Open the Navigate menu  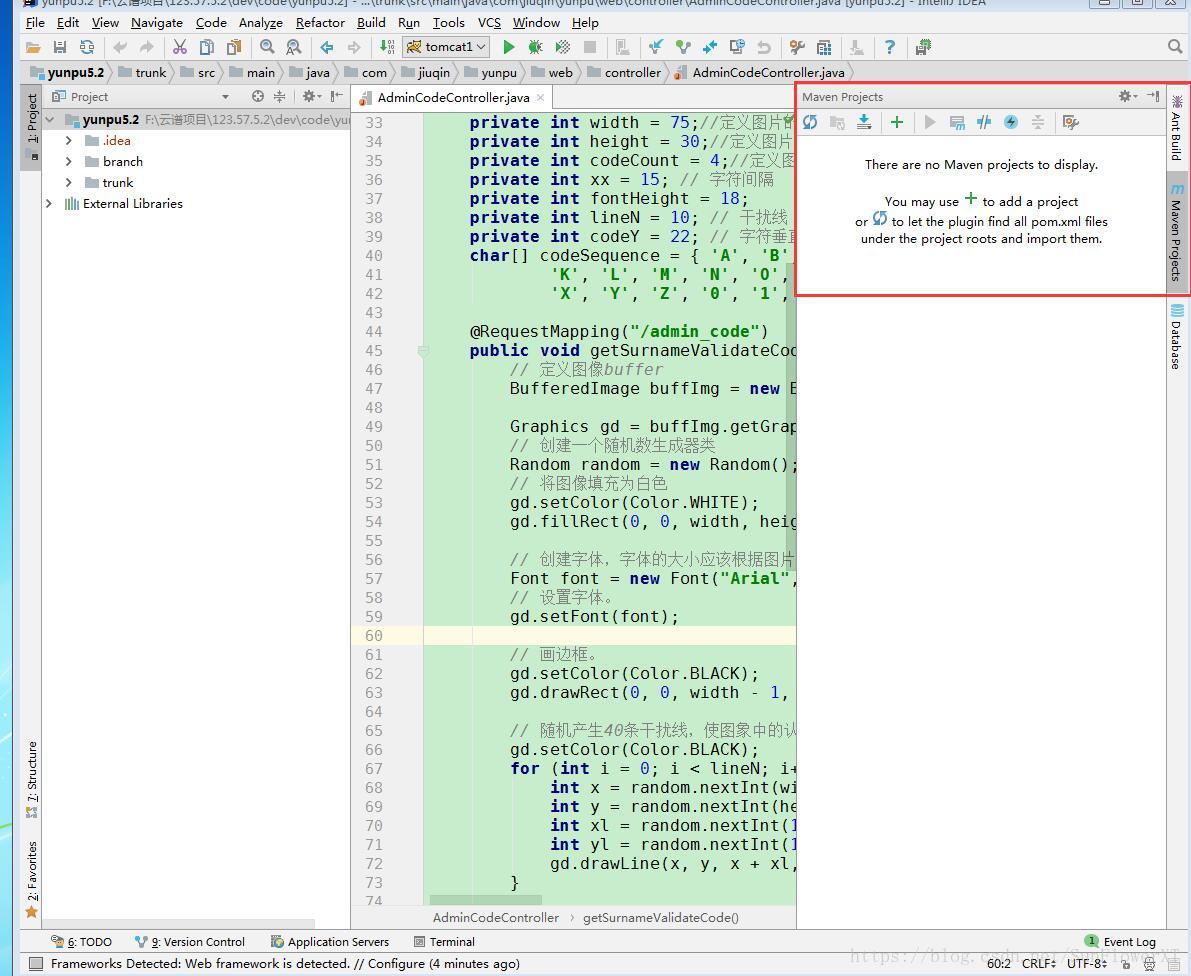tap(156, 23)
